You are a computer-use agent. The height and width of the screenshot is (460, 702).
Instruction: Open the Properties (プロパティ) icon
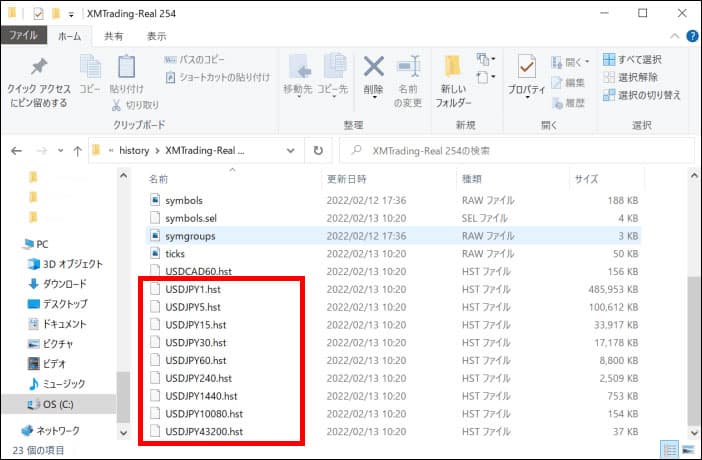tap(526, 76)
